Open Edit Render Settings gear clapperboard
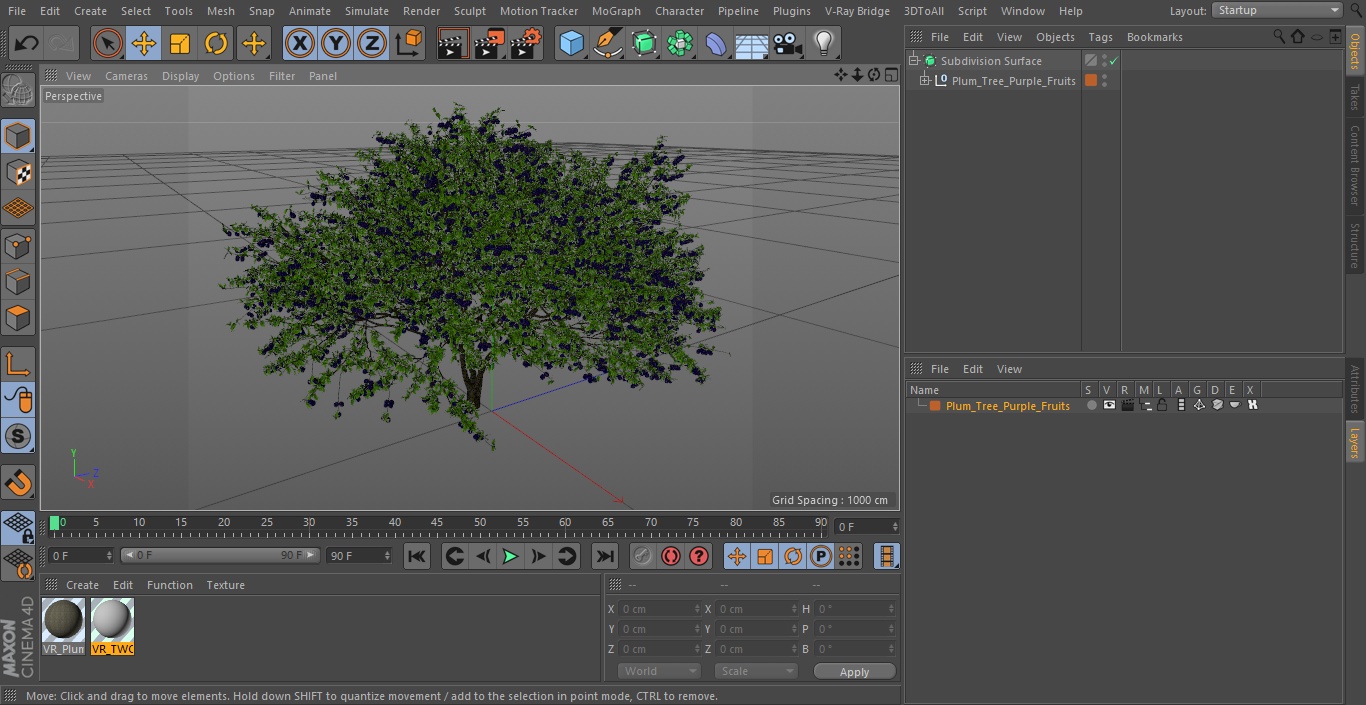Viewport: 1366px width, 705px height. [525, 43]
